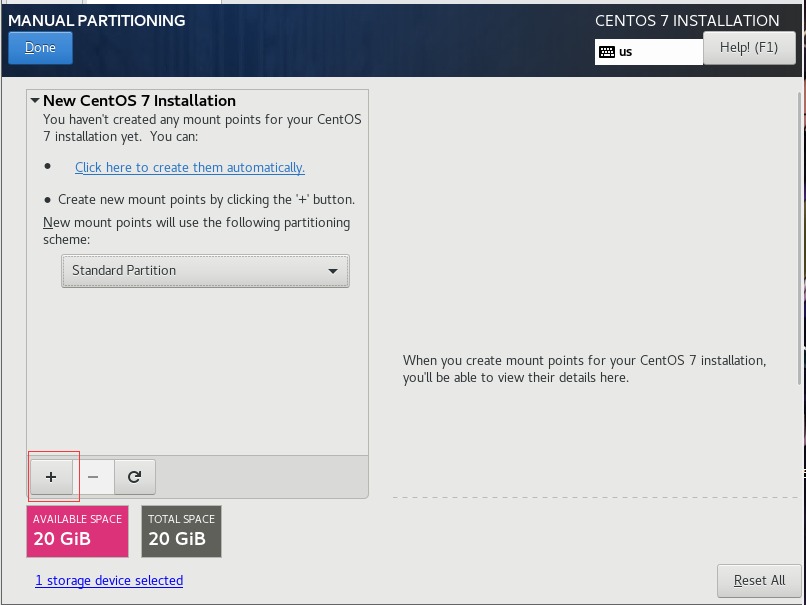The width and height of the screenshot is (806, 605).
Task: Click Reset All button
Action: pyautogui.click(x=759, y=581)
